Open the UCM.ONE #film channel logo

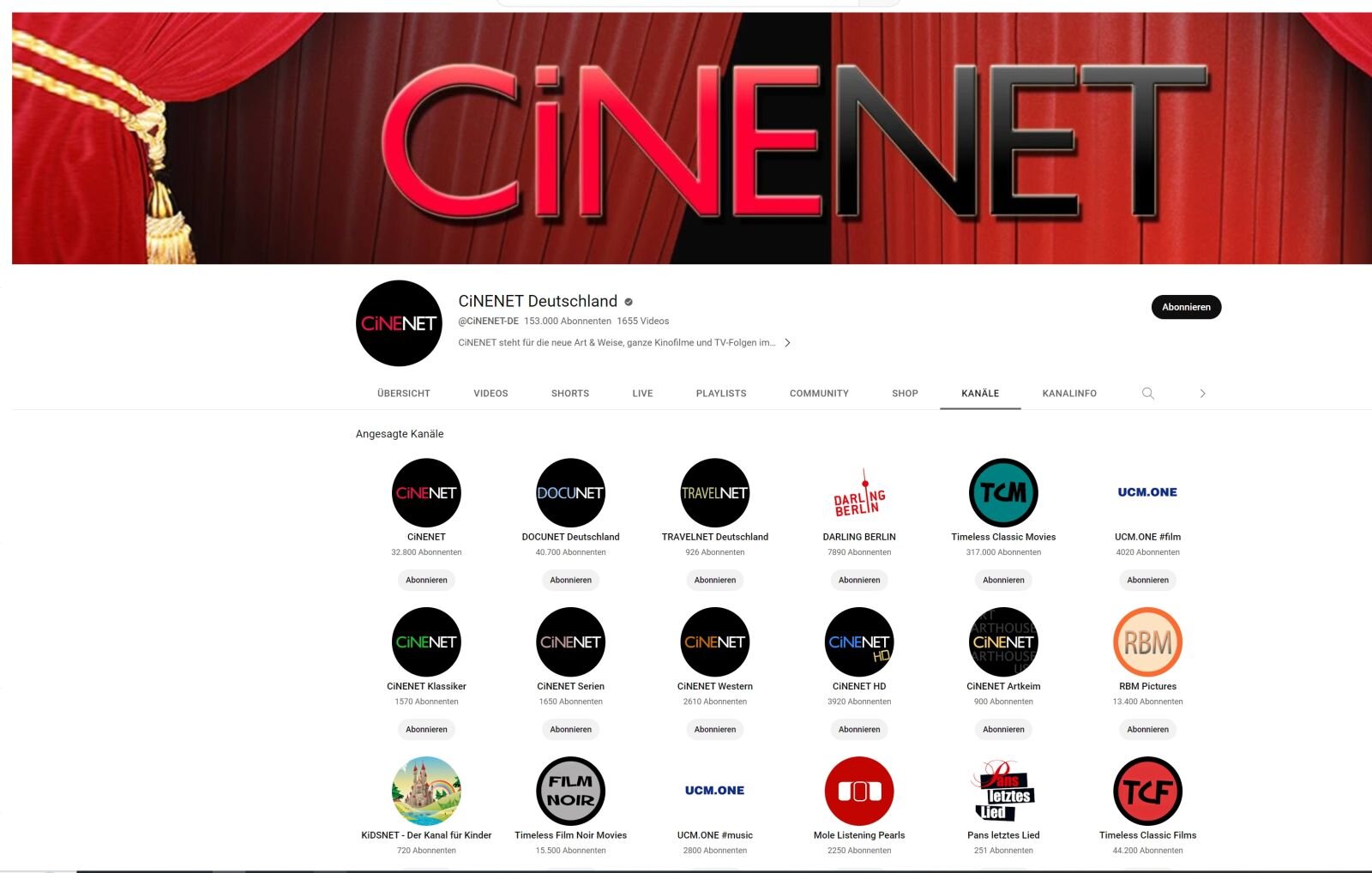click(1147, 492)
